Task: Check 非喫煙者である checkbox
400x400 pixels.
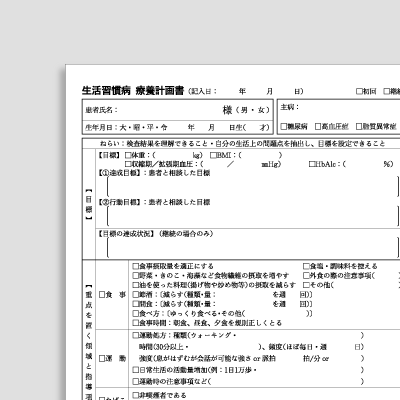Action: click(x=135, y=395)
